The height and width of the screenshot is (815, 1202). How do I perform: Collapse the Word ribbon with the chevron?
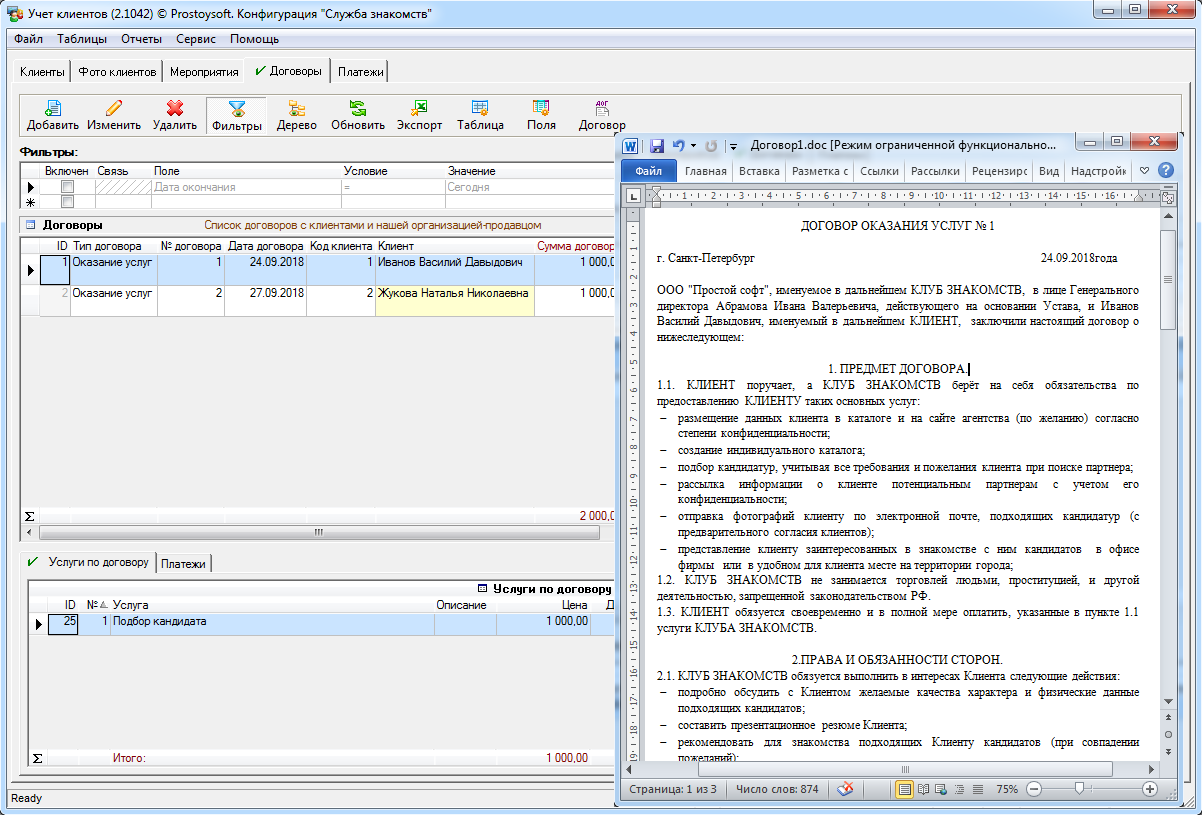point(1145,171)
